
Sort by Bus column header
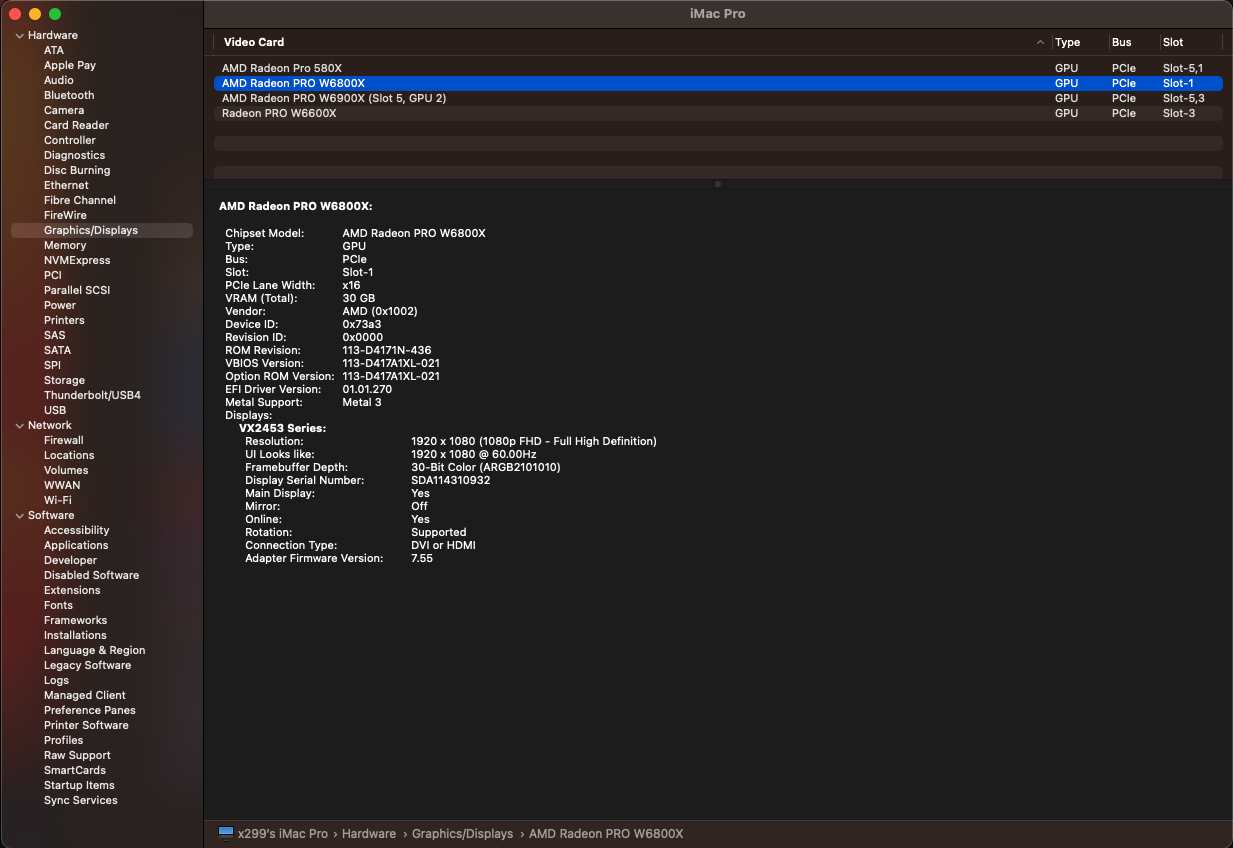(1121, 42)
